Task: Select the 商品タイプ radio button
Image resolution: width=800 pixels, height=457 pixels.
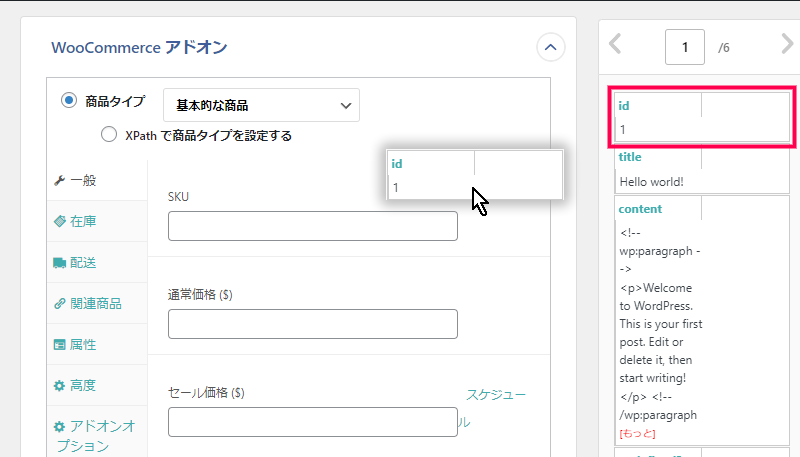Action: tap(69, 100)
